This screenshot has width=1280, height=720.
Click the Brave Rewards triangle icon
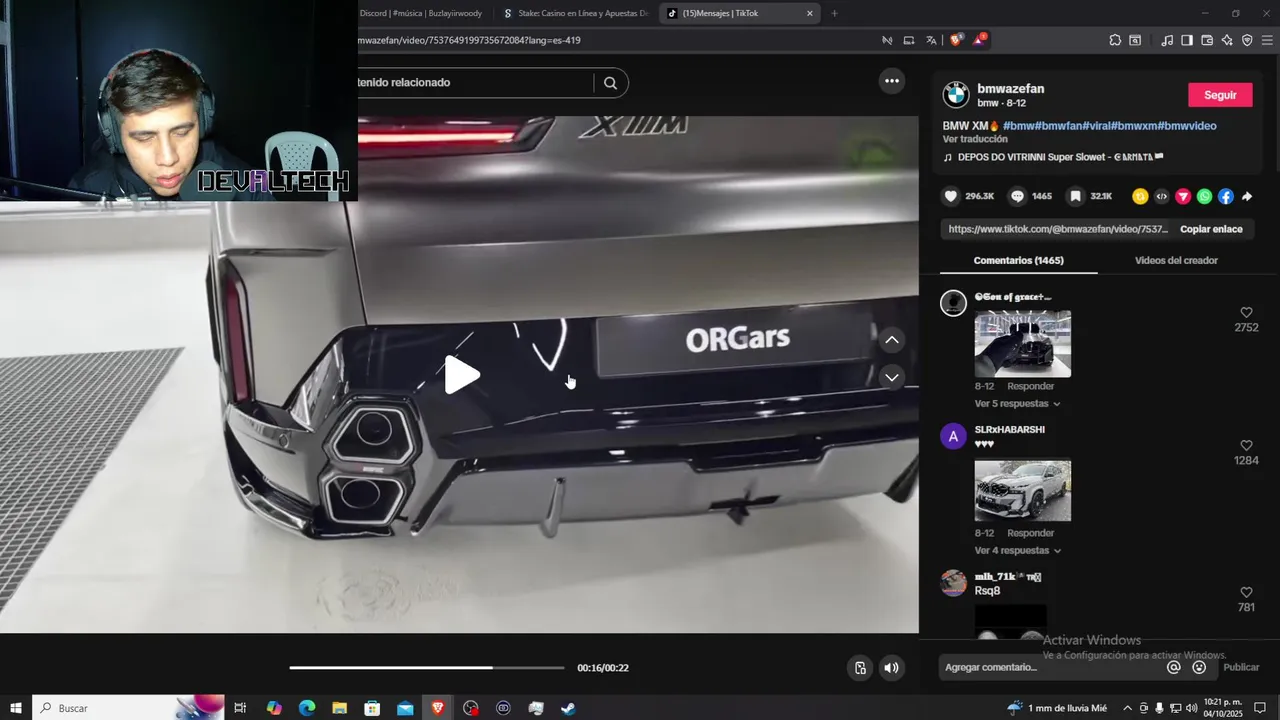point(979,40)
